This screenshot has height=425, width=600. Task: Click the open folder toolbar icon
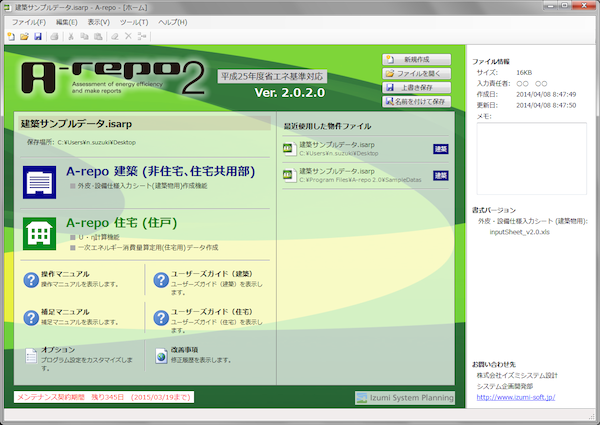point(24,36)
